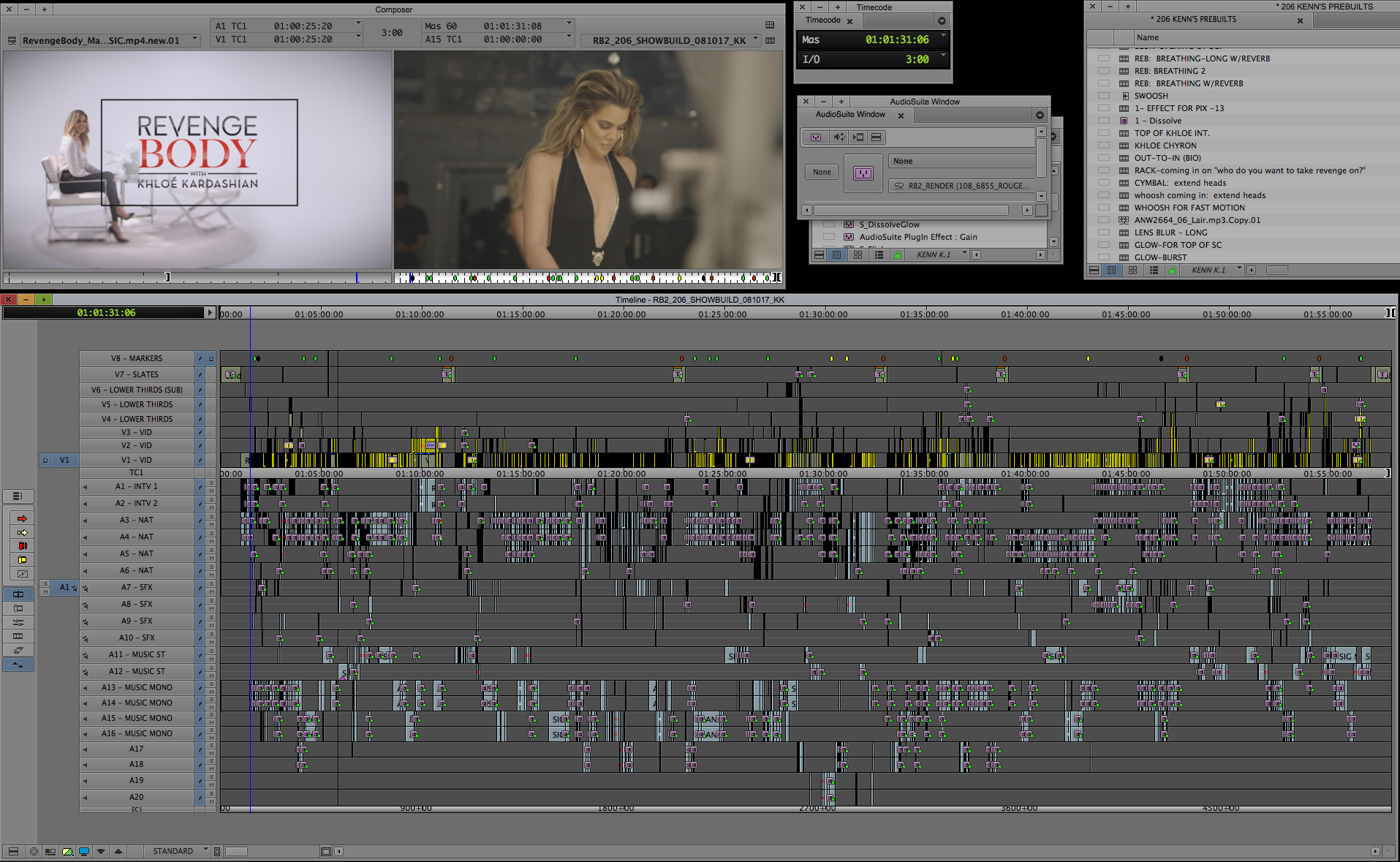Open the RB2_RENDER target drive dropdown

point(962,186)
